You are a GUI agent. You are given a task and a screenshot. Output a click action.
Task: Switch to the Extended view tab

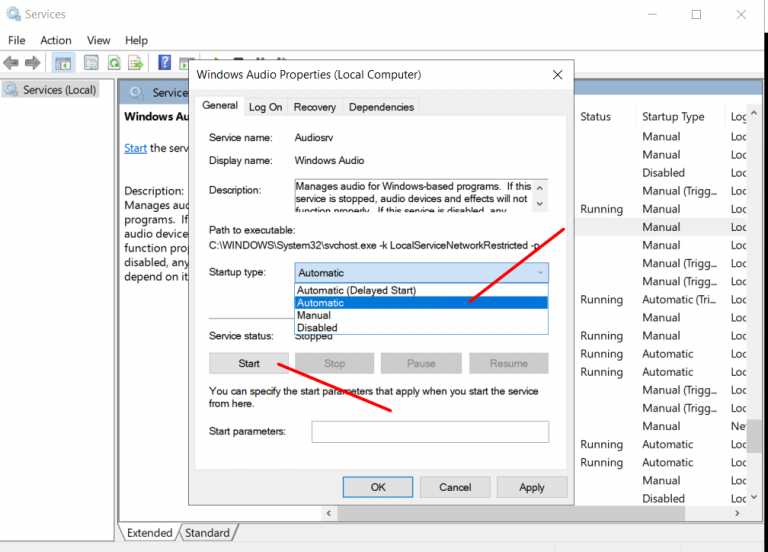coord(149,533)
